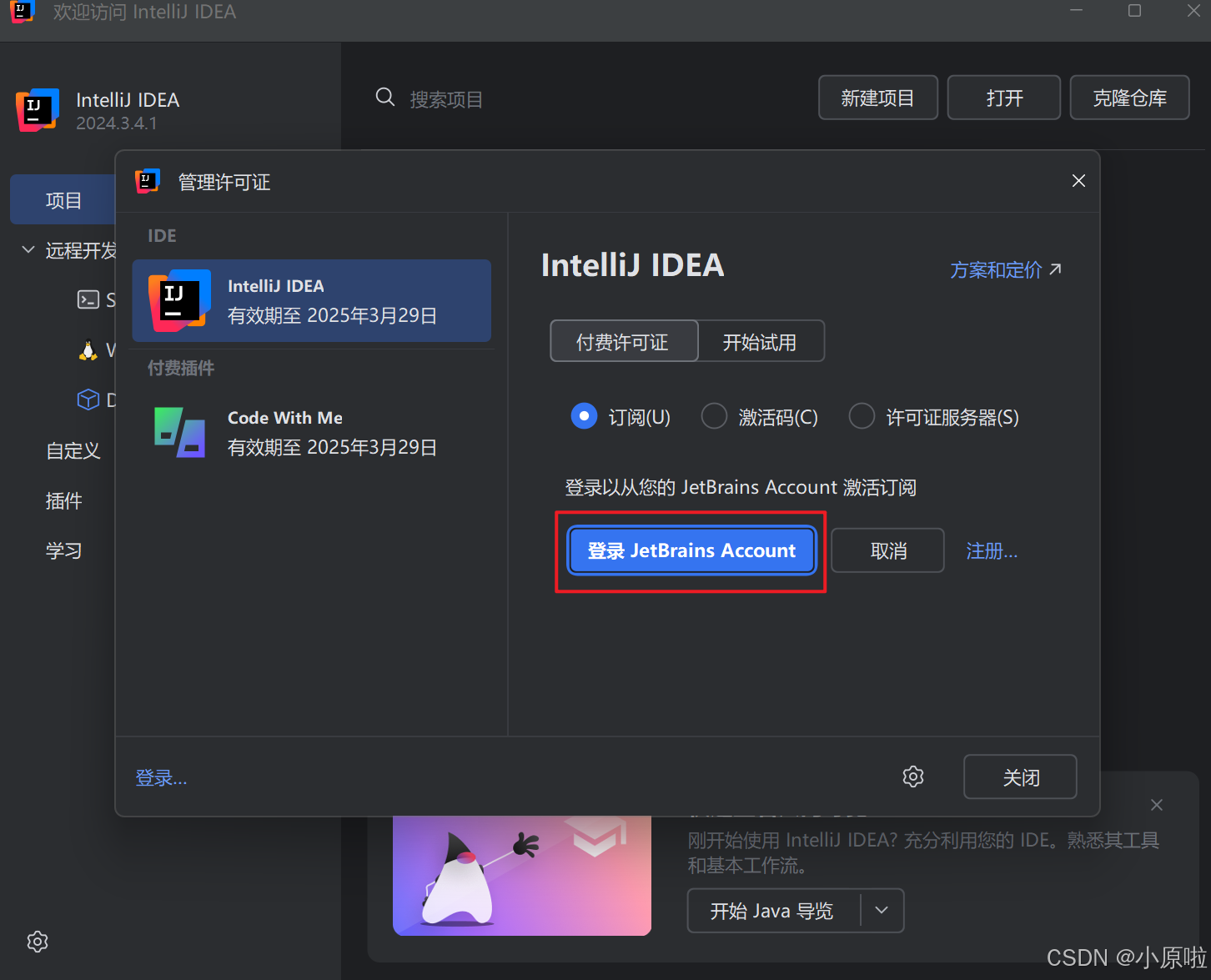Click the Dev Containers cube icon

click(88, 400)
